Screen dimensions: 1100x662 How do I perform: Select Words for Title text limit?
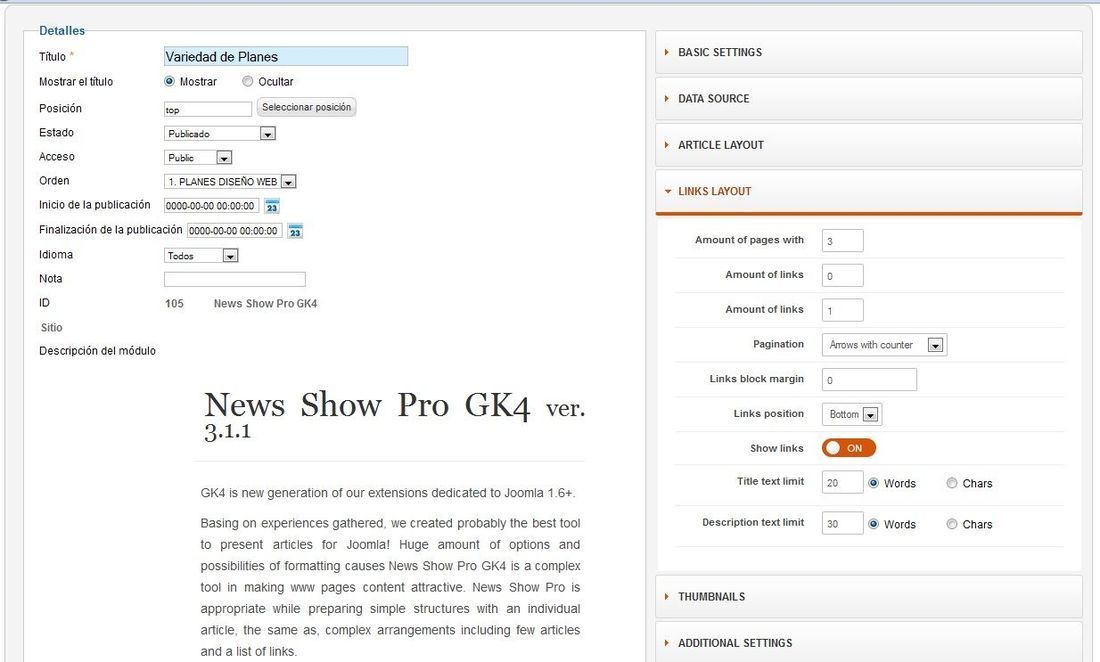(x=873, y=483)
